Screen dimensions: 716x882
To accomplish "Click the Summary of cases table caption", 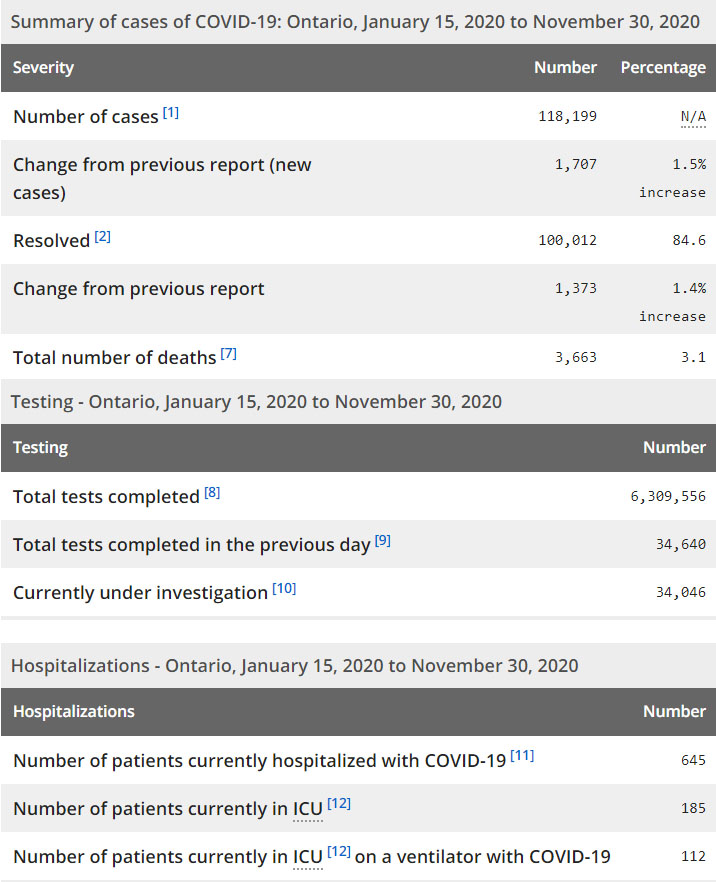I will point(355,22).
